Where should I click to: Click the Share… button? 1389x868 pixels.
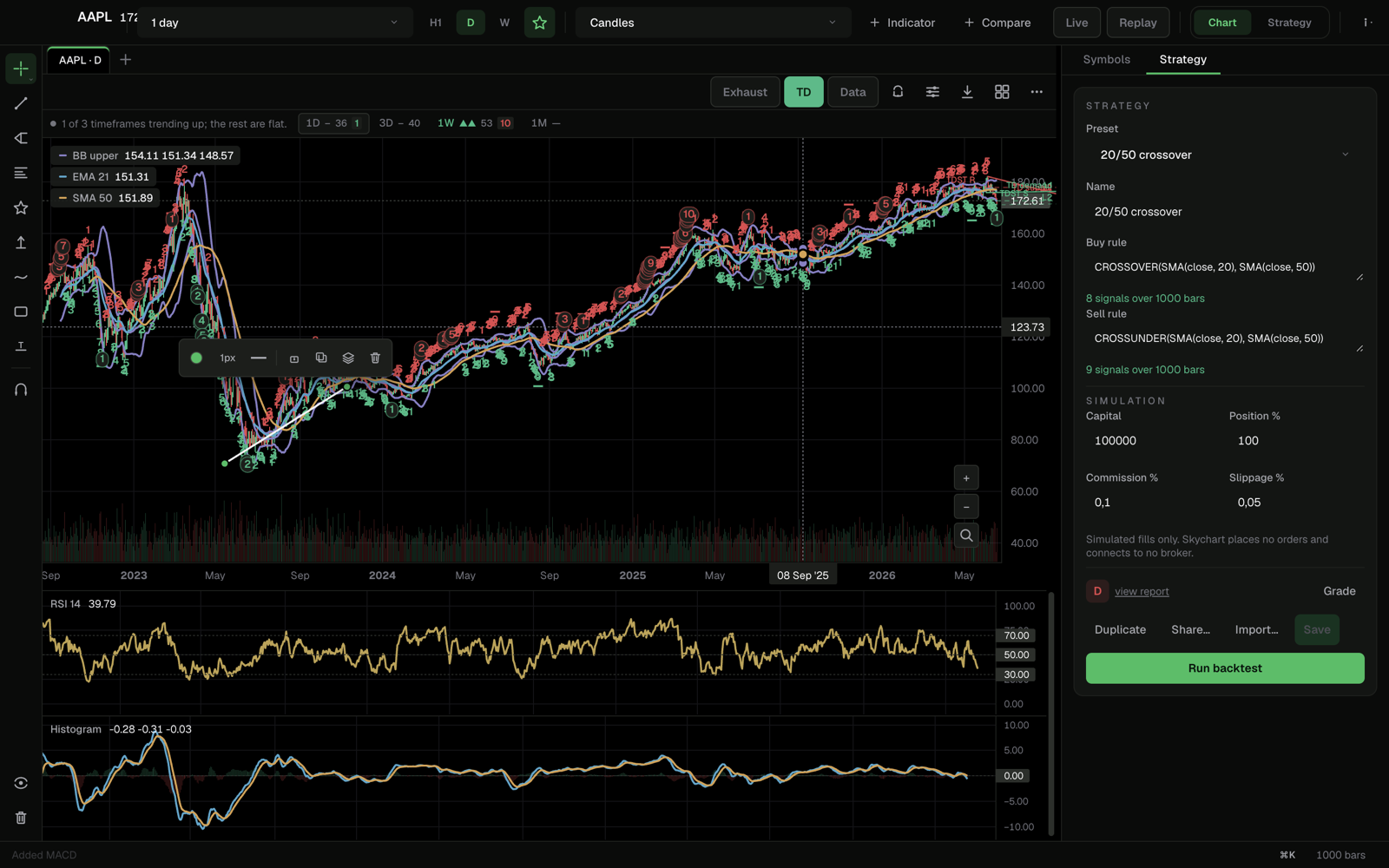pyautogui.click(x=1190, y=629)
